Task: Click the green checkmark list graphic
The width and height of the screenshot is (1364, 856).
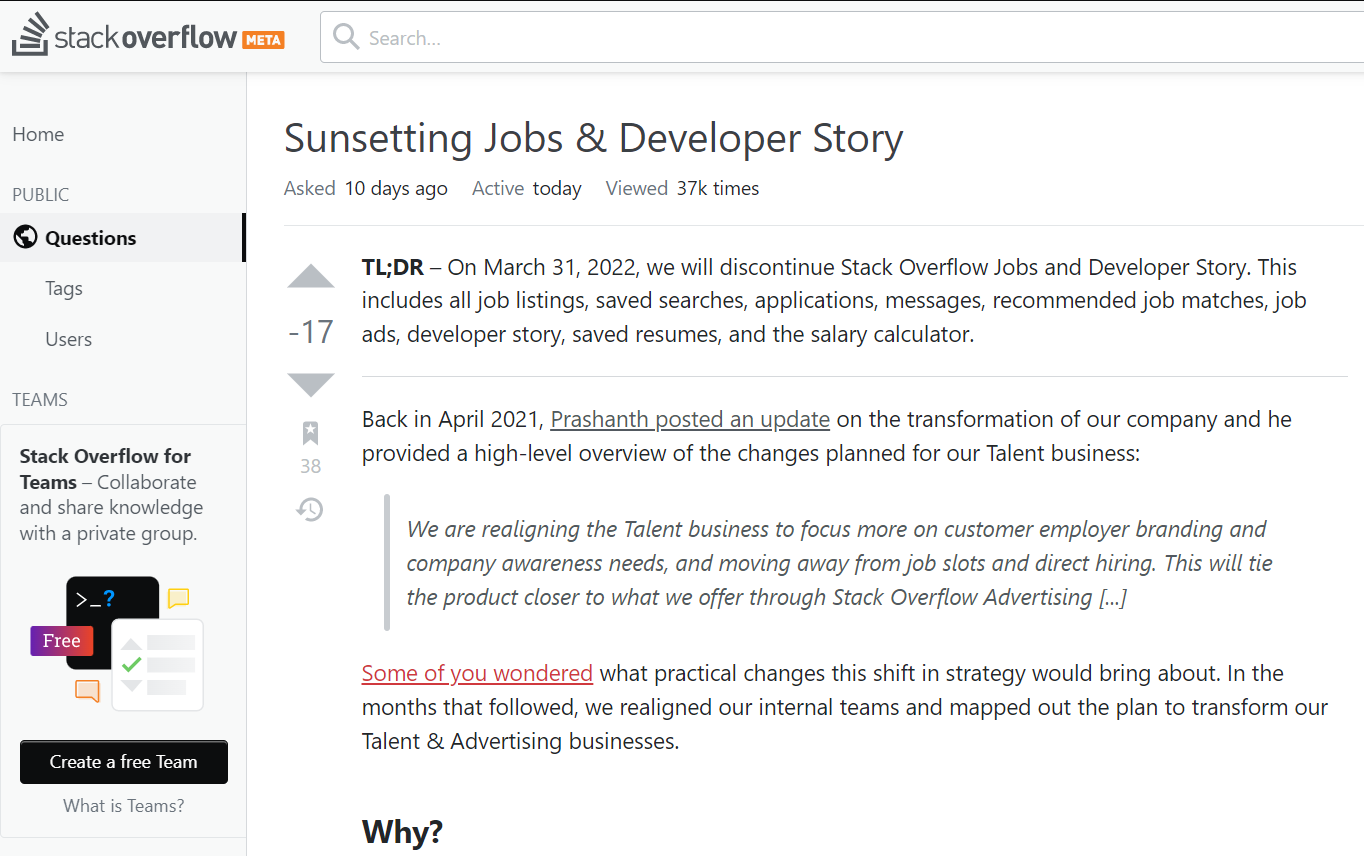Action: (x=157, y=664)
